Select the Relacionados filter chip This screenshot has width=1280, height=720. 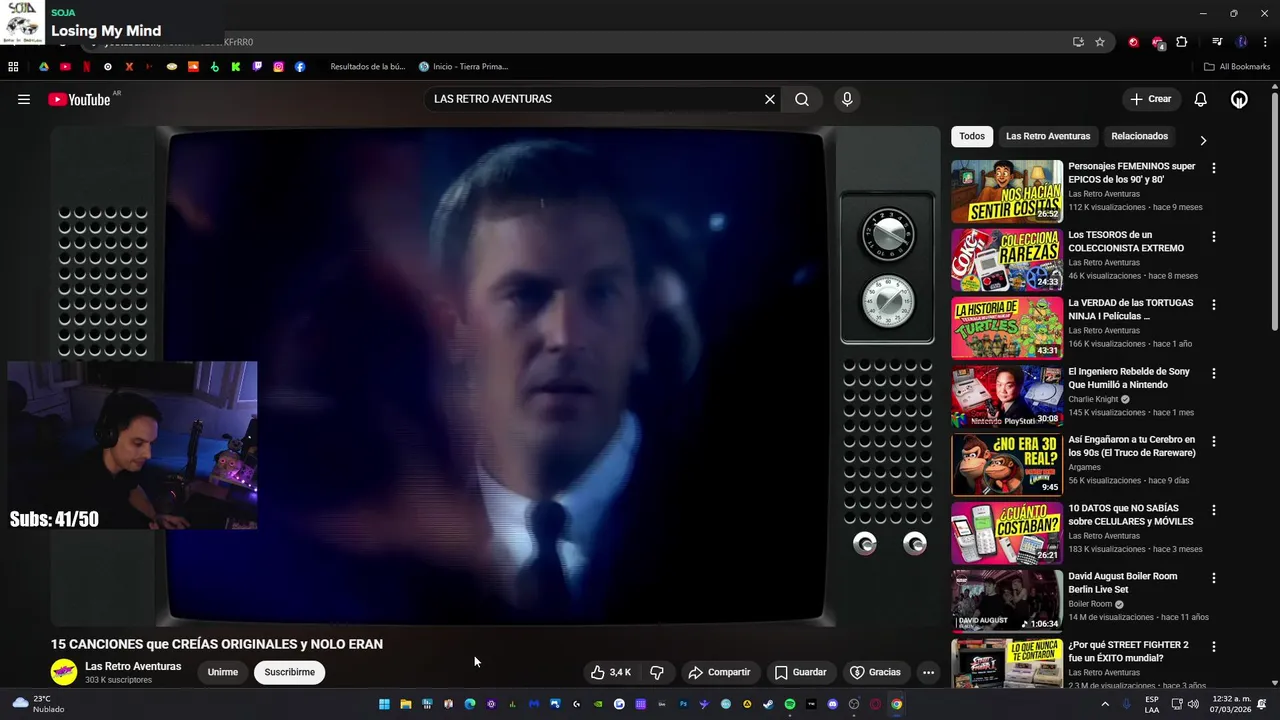[1139, 136]
